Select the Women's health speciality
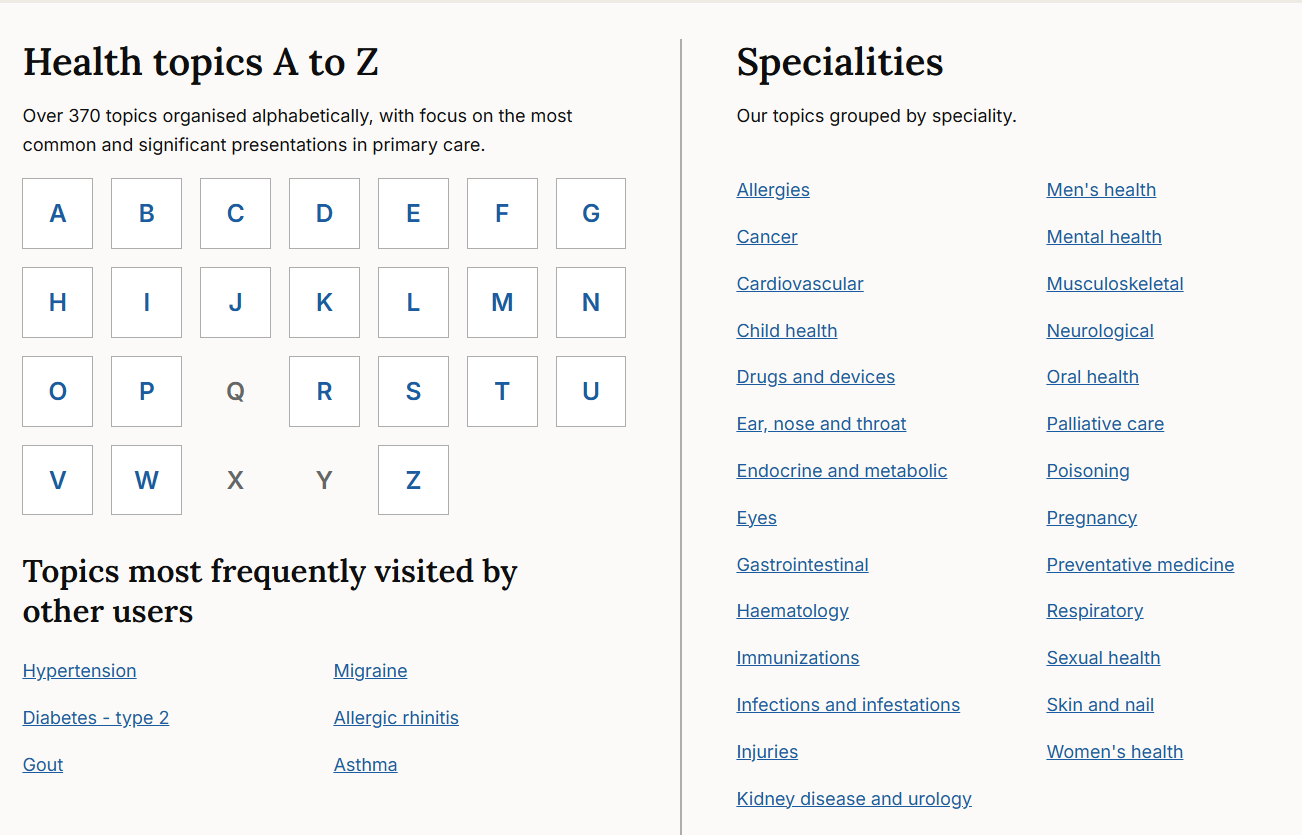 pyautogui.click(x=1115, y=751)
